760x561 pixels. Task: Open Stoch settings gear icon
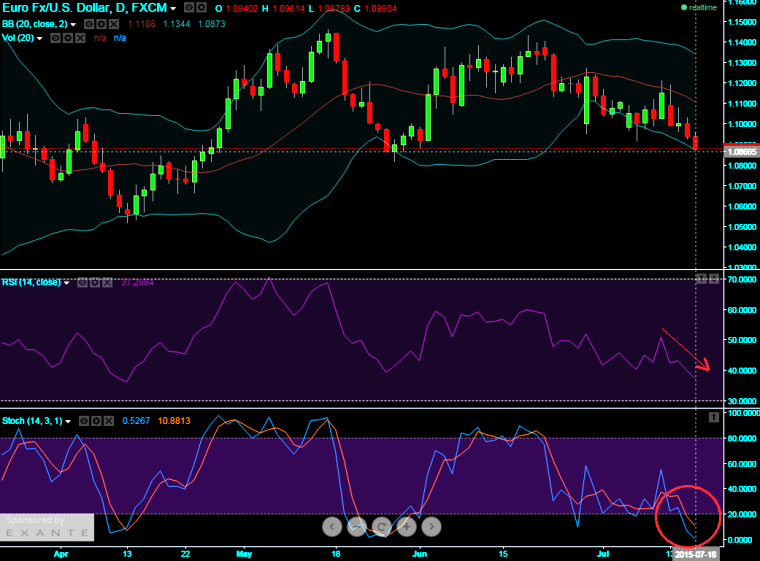[96, 421]
